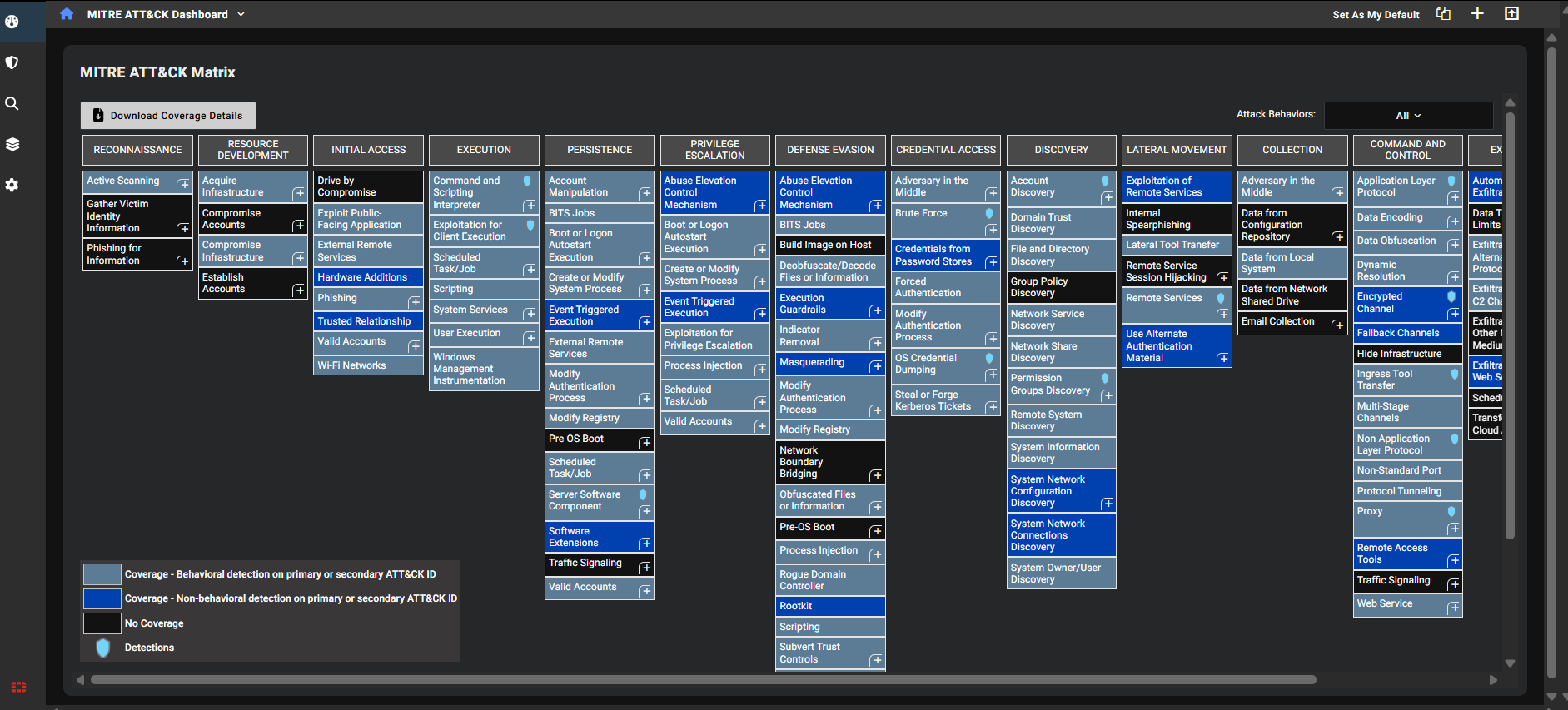
Task: Click the shield on Application Layer Protocol
Action: (1451, 181)
